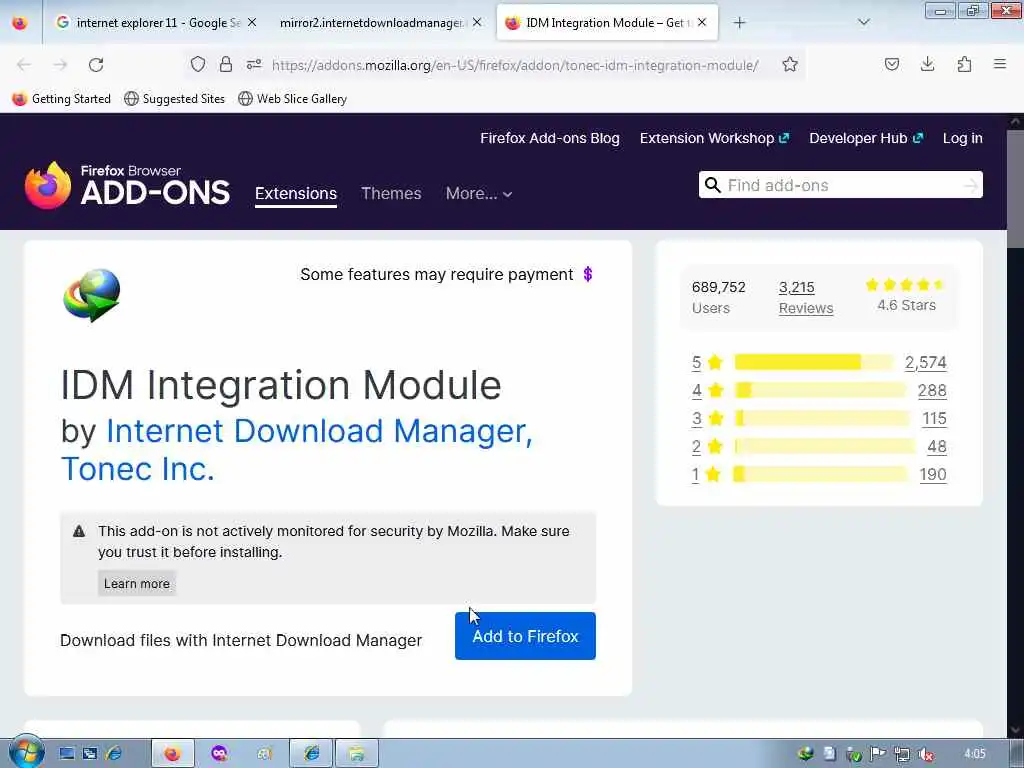Open the Extensions toolbar button
The image size is (1024, 768).
pyautogui.click(x=964, y=64)
